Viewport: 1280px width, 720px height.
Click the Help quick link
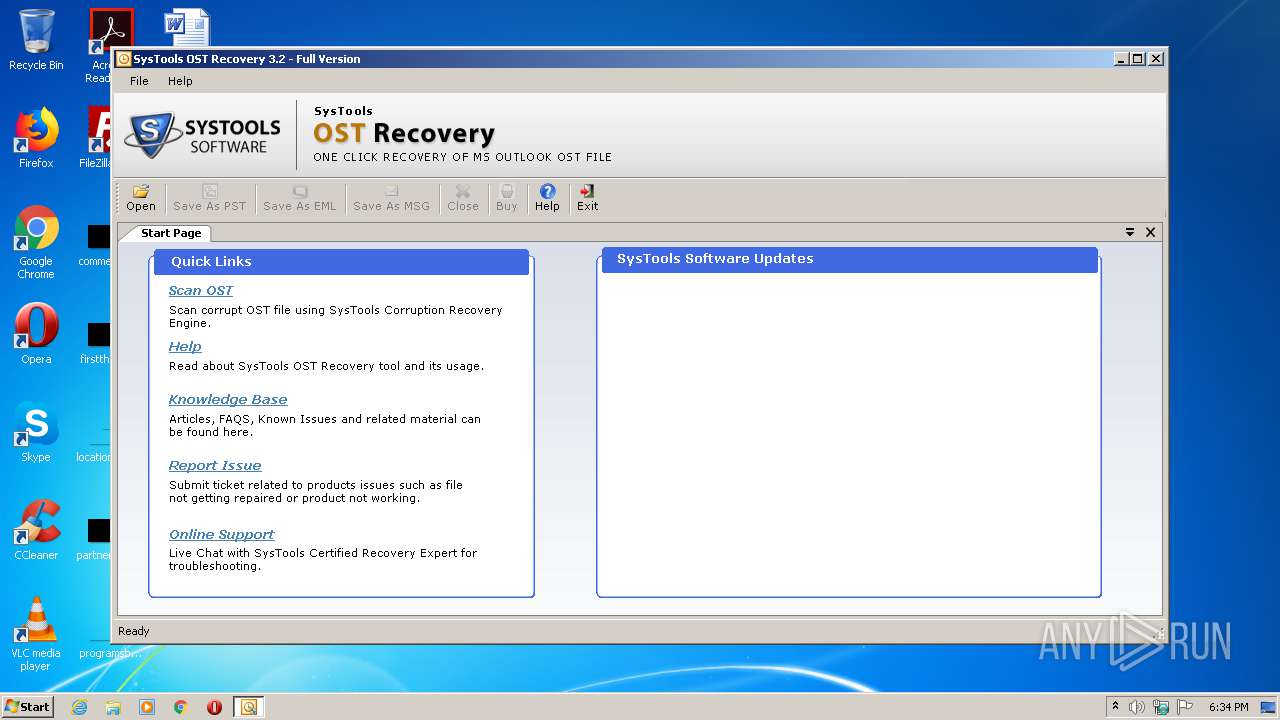(x=185, y=346)
